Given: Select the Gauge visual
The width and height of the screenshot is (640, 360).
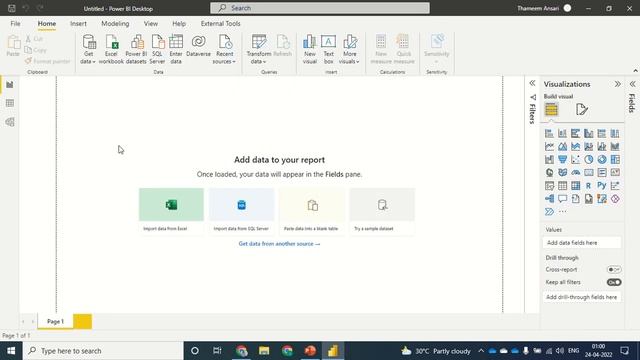Looking at the screenshot, I should pyautogui.click(x=576, y=173).
